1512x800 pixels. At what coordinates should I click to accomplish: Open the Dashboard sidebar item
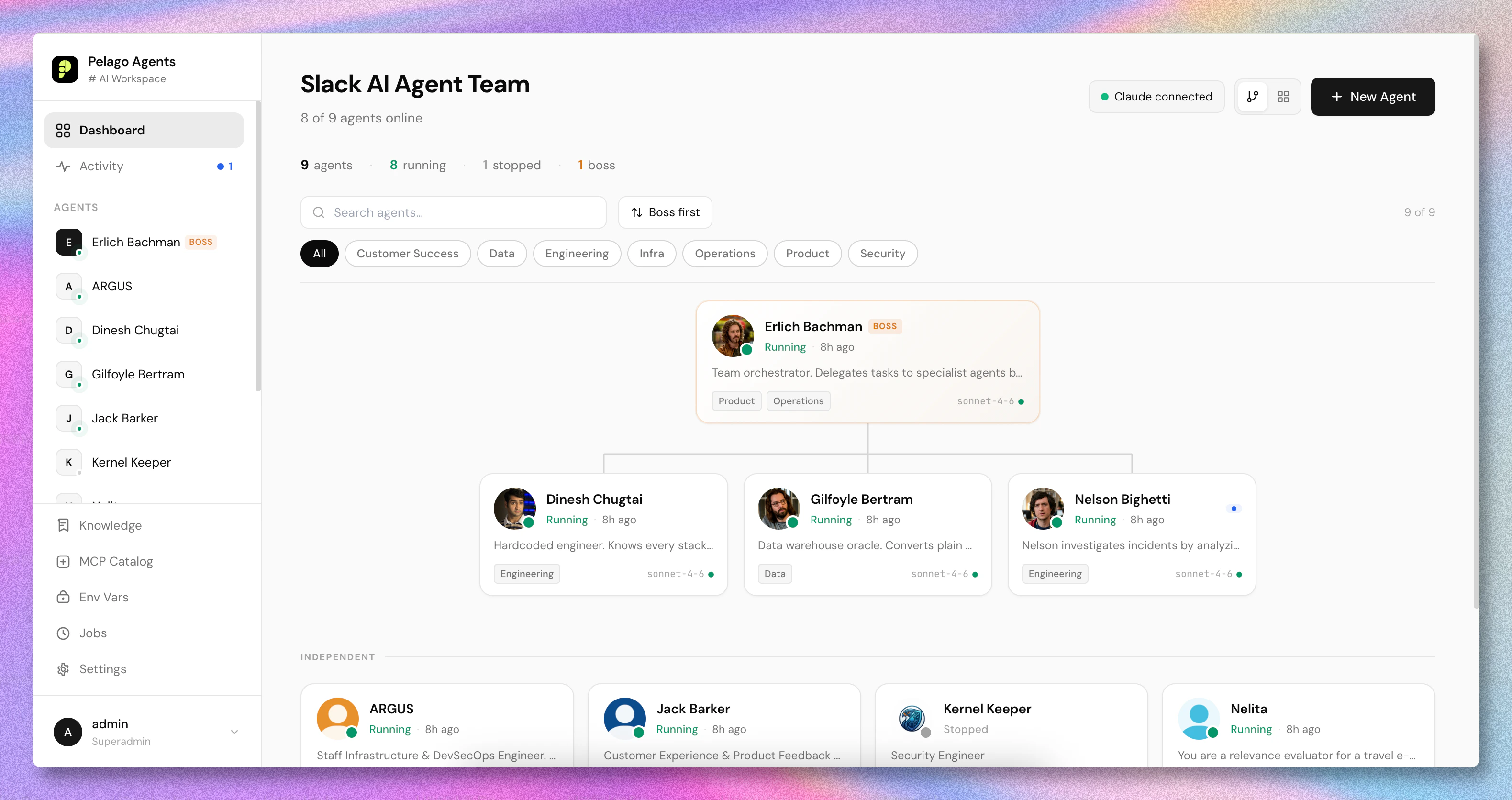click(x=144, y=130)
